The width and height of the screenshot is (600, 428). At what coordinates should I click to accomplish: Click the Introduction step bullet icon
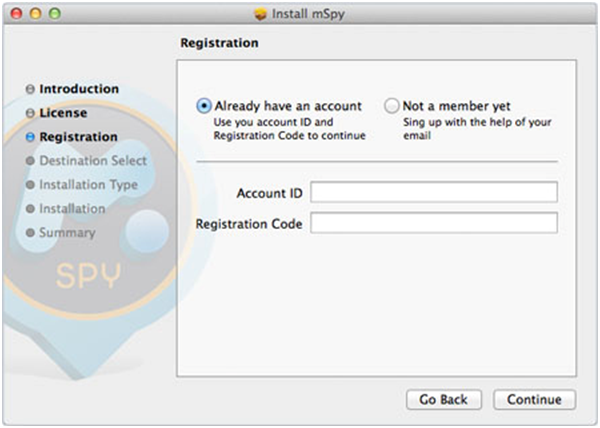pos(30,89)
